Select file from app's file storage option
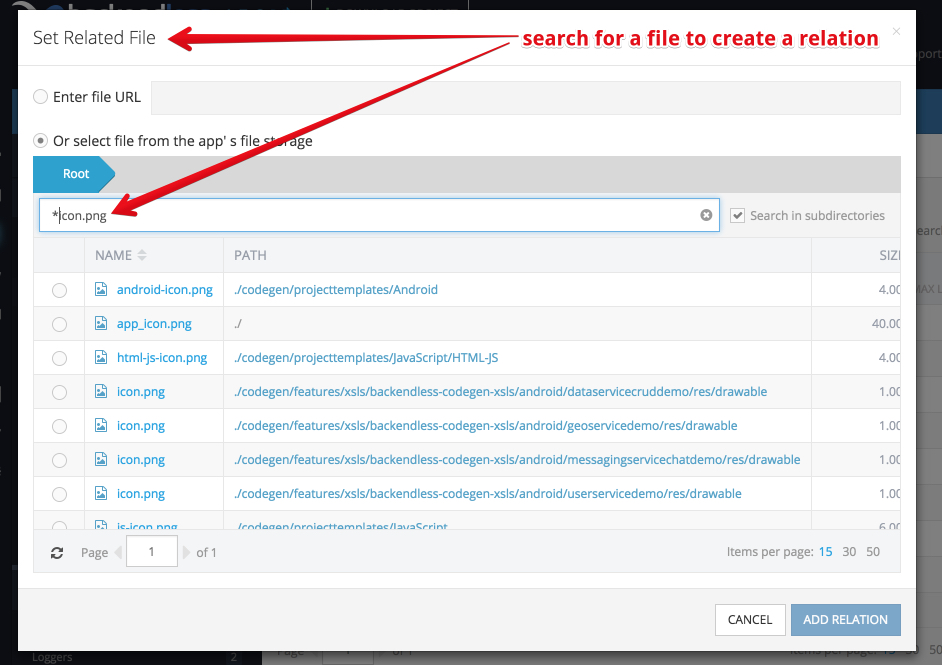Viewport: 942px width, 665px height. click(40, 141)
